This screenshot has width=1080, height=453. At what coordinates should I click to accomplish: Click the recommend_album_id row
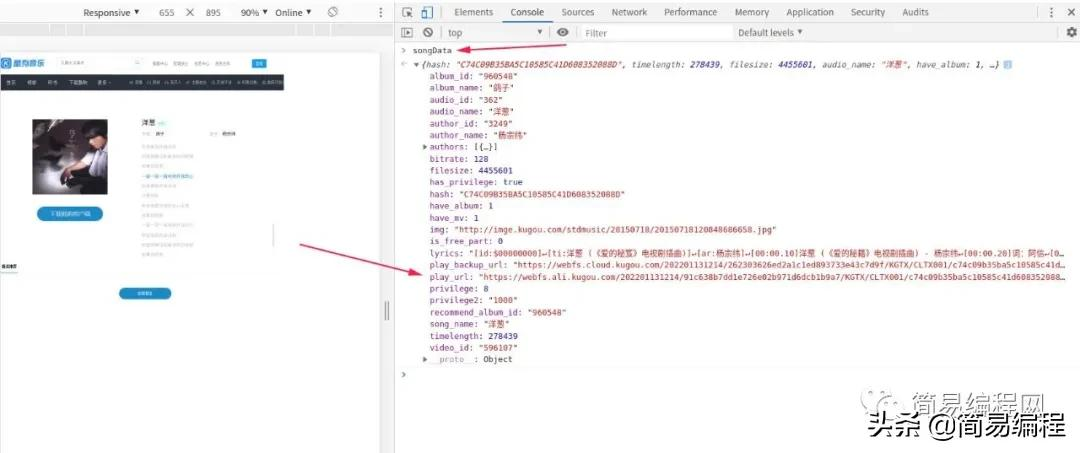pyautogui.click(x=497, y=312)
